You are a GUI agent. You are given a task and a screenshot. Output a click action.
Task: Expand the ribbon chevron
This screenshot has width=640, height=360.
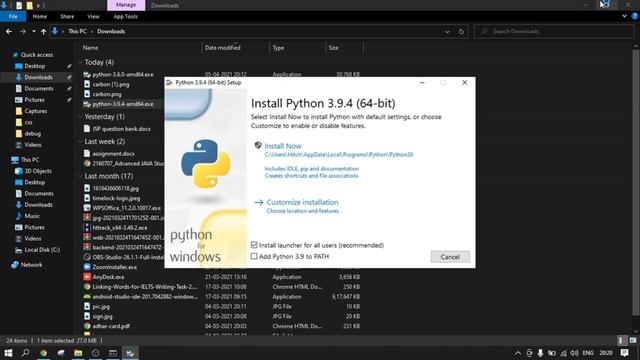pos(624,16)
